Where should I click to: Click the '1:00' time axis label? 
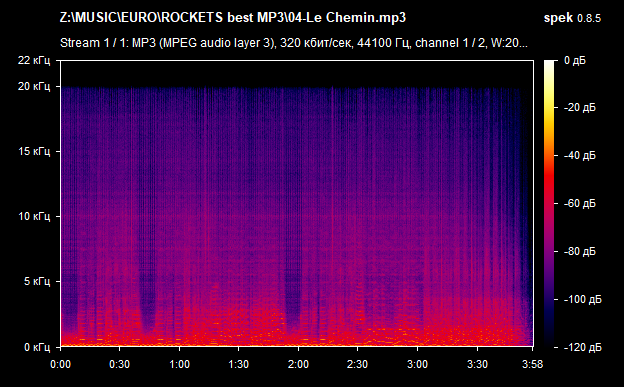tap(179, 364)
